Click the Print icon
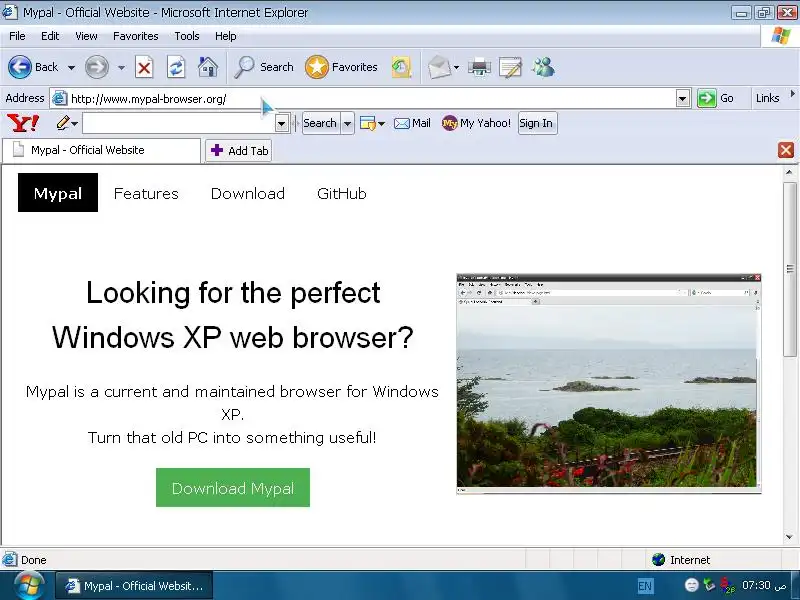The height and width of the screenshot is (600, 800). coord(479,67)
